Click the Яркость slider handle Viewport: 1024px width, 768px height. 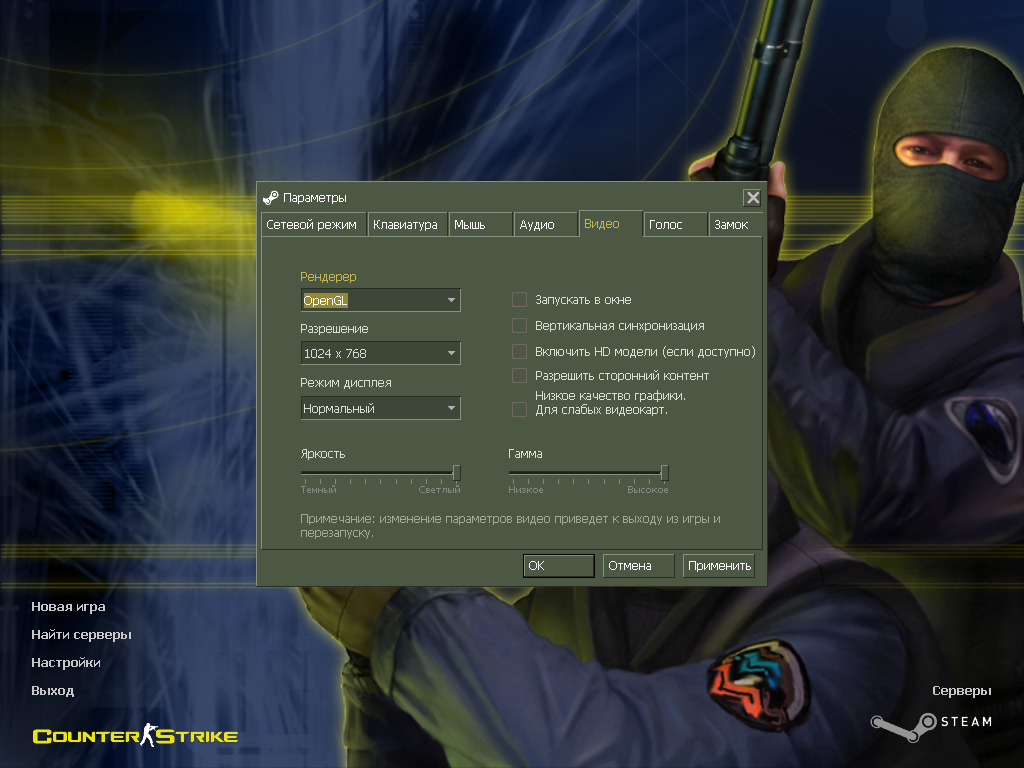(x=456, y=473)
